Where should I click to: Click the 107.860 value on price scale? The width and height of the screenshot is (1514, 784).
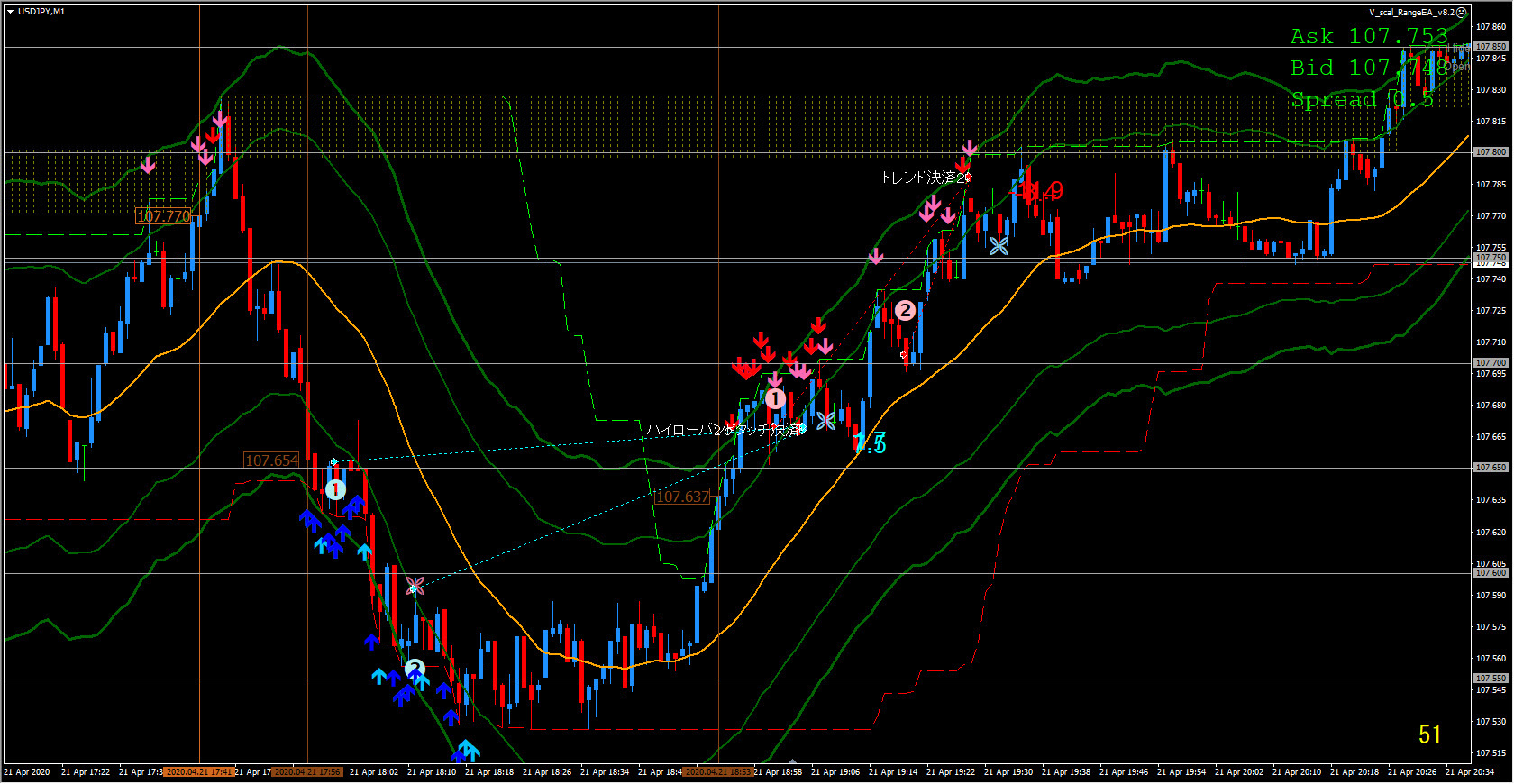point(1491,27)
